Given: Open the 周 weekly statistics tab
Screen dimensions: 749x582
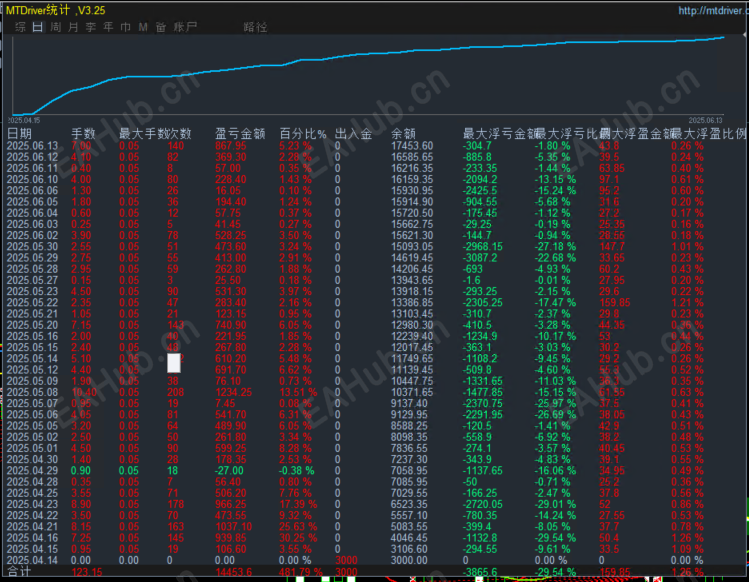Looking at the screenshot, I should coord(55,27).
